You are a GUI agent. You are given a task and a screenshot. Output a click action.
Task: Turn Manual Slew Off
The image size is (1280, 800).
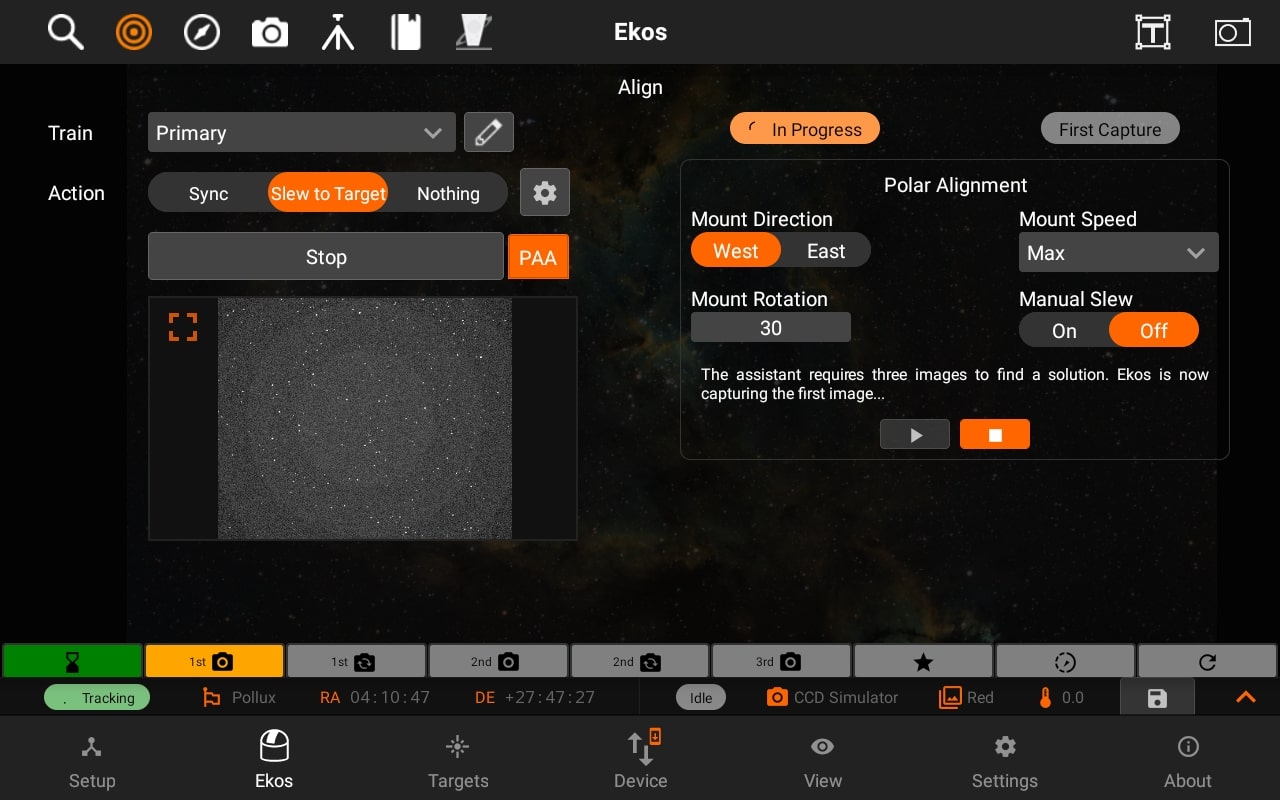[1154, 331]
